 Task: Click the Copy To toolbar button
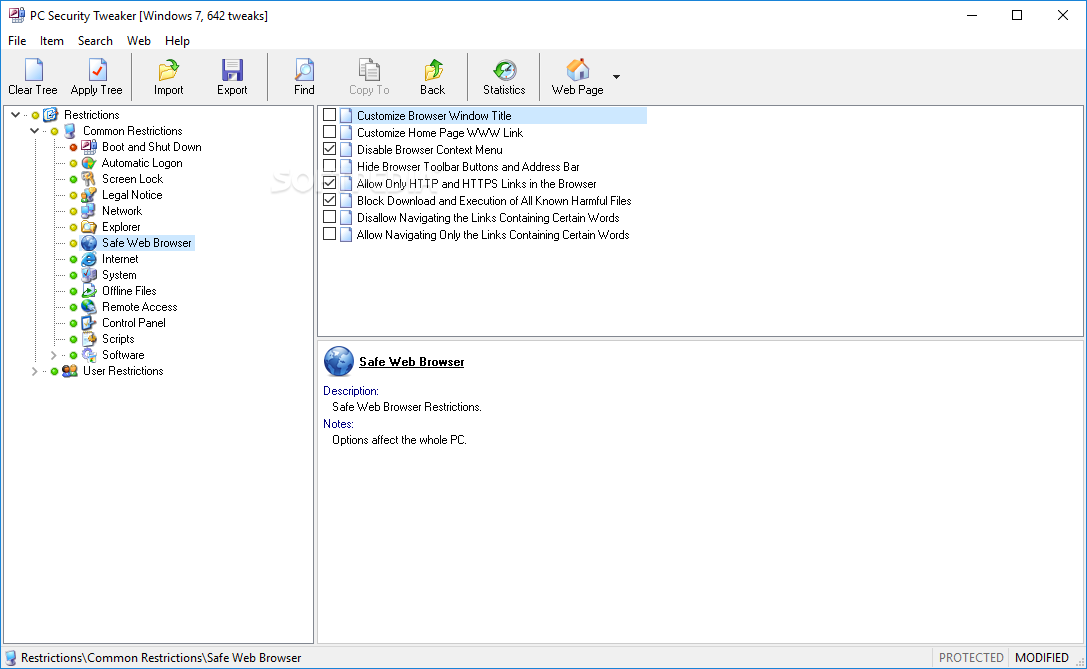click(369, 76)
